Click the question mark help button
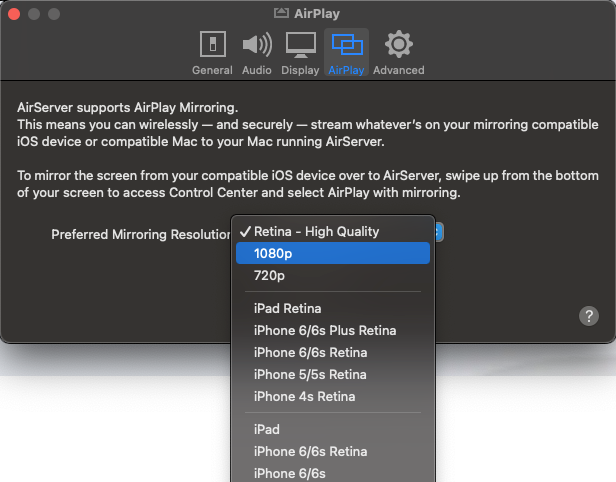Image resolution: width=616 pixels, height=482 pixels. [x=589, y=315]
